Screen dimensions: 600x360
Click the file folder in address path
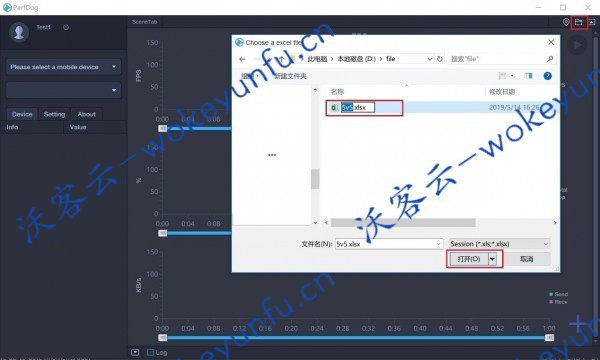tap(390, 59)
